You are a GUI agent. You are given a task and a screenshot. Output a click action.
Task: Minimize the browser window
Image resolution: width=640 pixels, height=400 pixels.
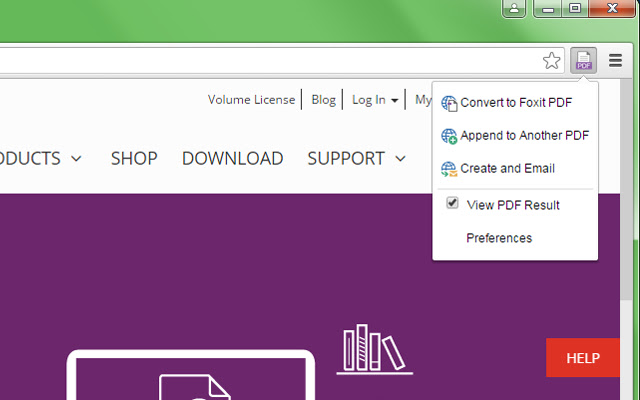point(547,9)
